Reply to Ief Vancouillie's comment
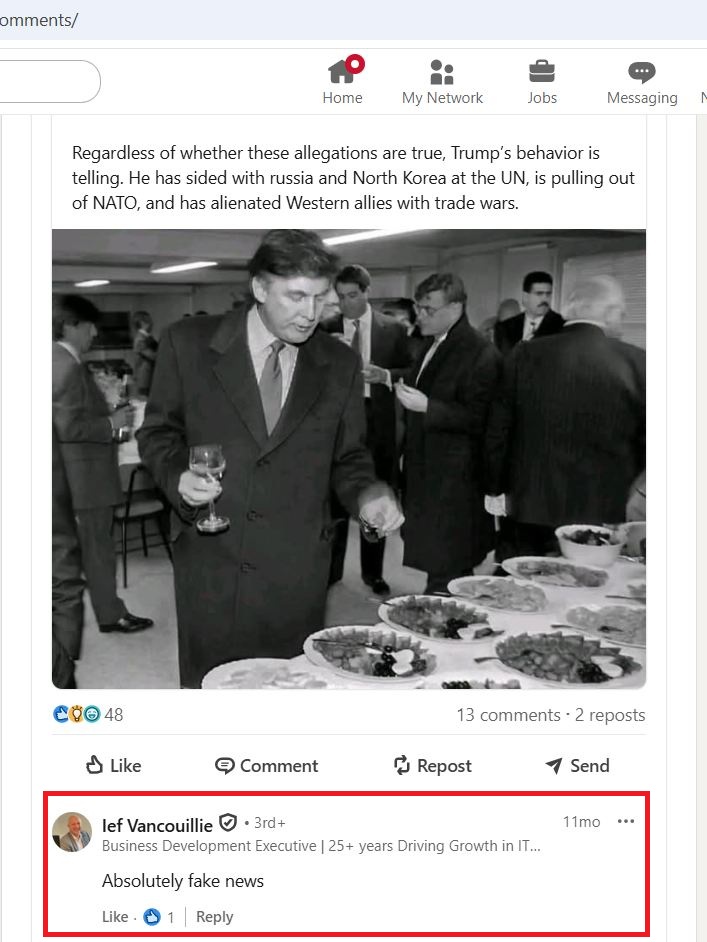 214,917
